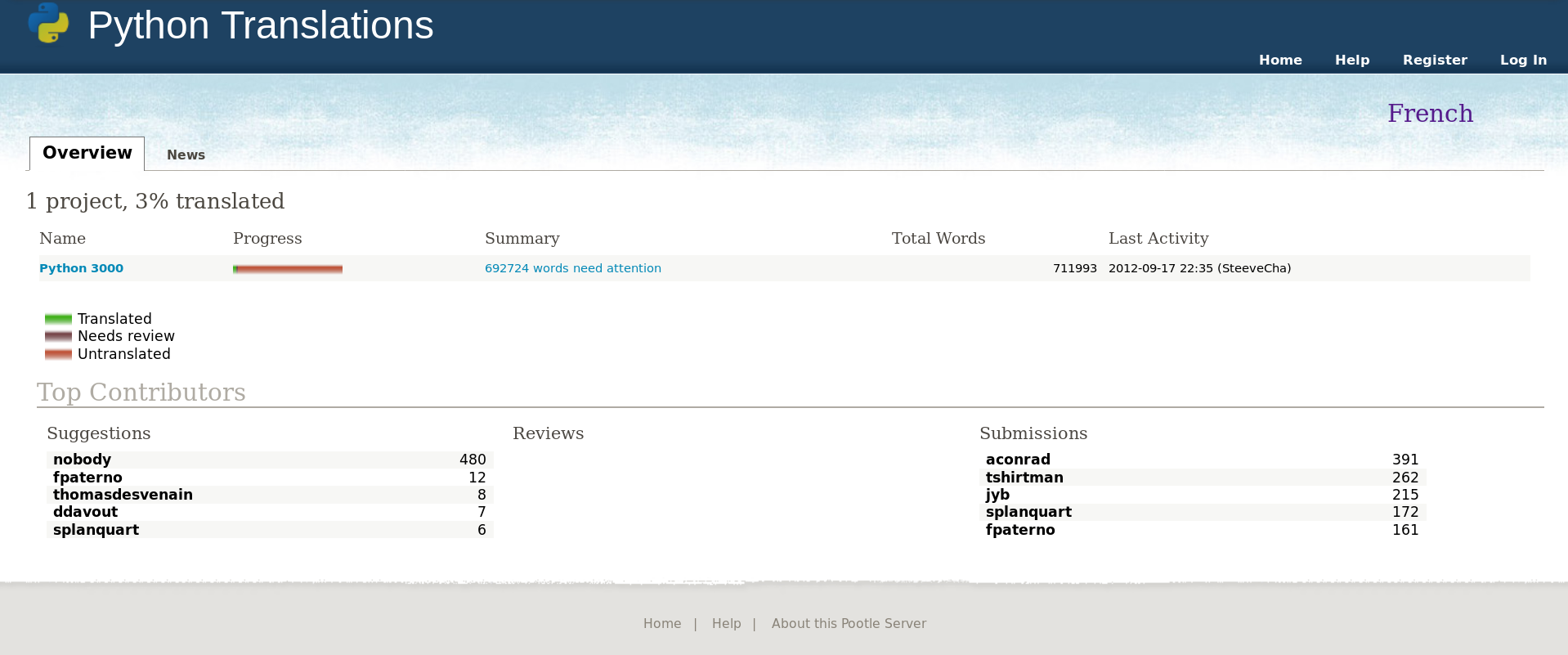Click the French language heading
Viewport: 1568px width, 655px height.
click(x=1430, y=113)
